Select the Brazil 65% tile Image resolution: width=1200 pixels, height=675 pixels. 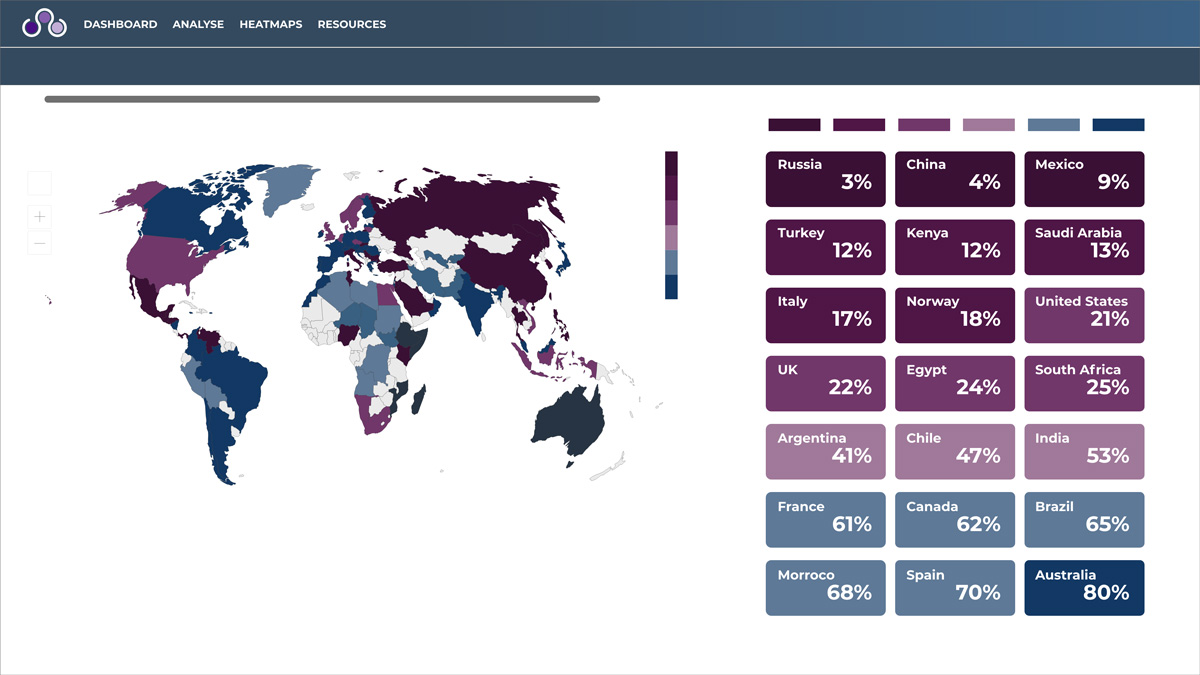click(1084, 519)
